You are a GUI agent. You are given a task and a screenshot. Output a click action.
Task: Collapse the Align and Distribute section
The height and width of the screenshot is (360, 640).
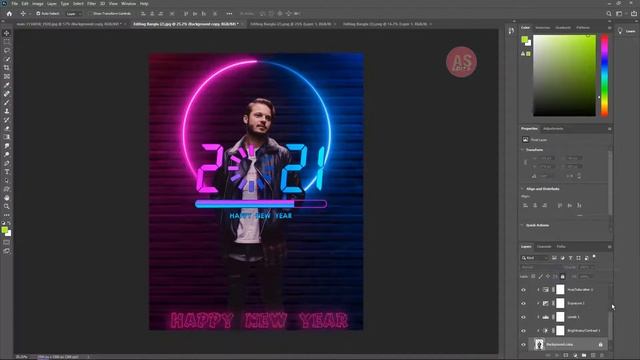tap(522, 189)
